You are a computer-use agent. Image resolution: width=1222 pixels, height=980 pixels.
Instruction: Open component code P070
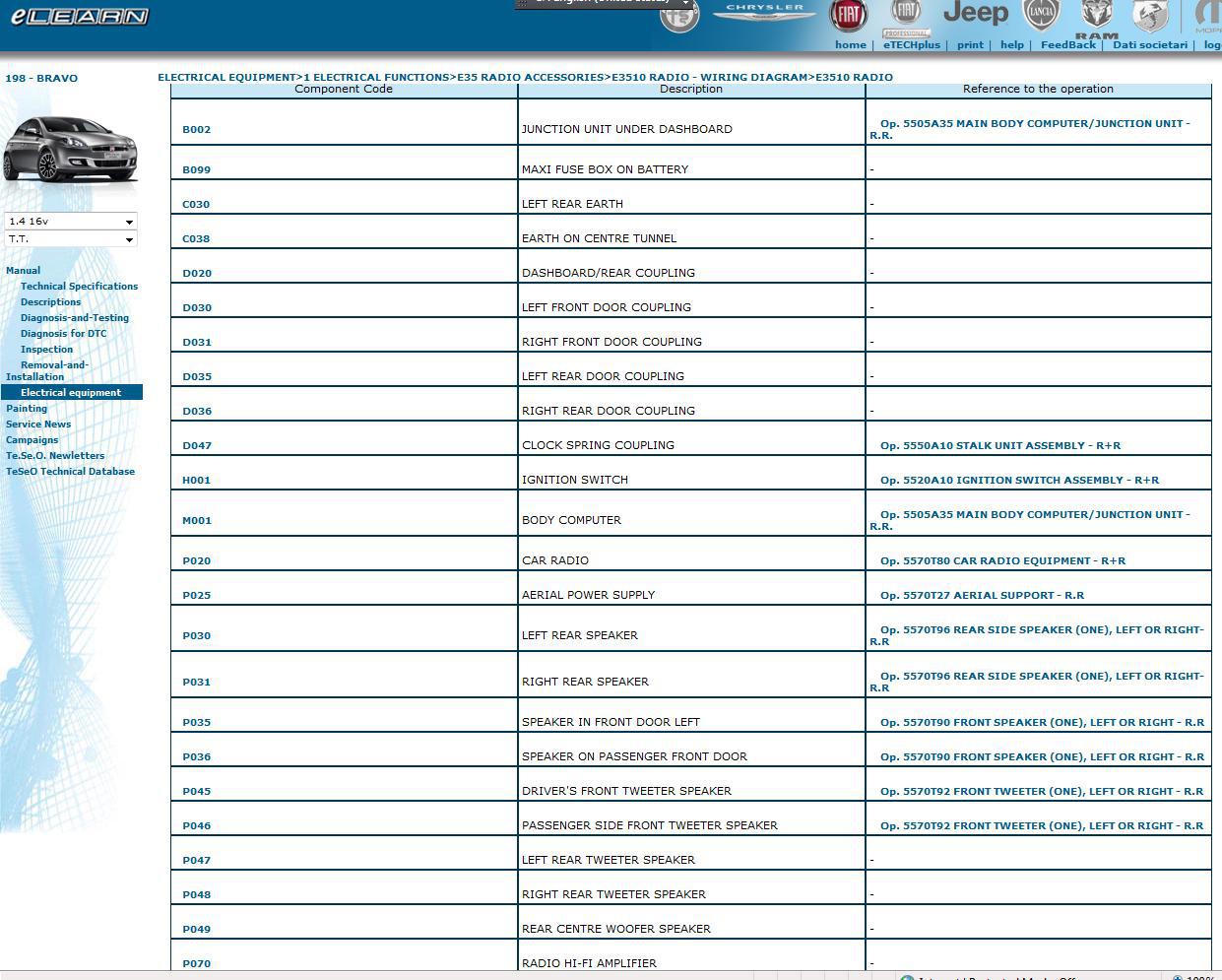[196, 964]
